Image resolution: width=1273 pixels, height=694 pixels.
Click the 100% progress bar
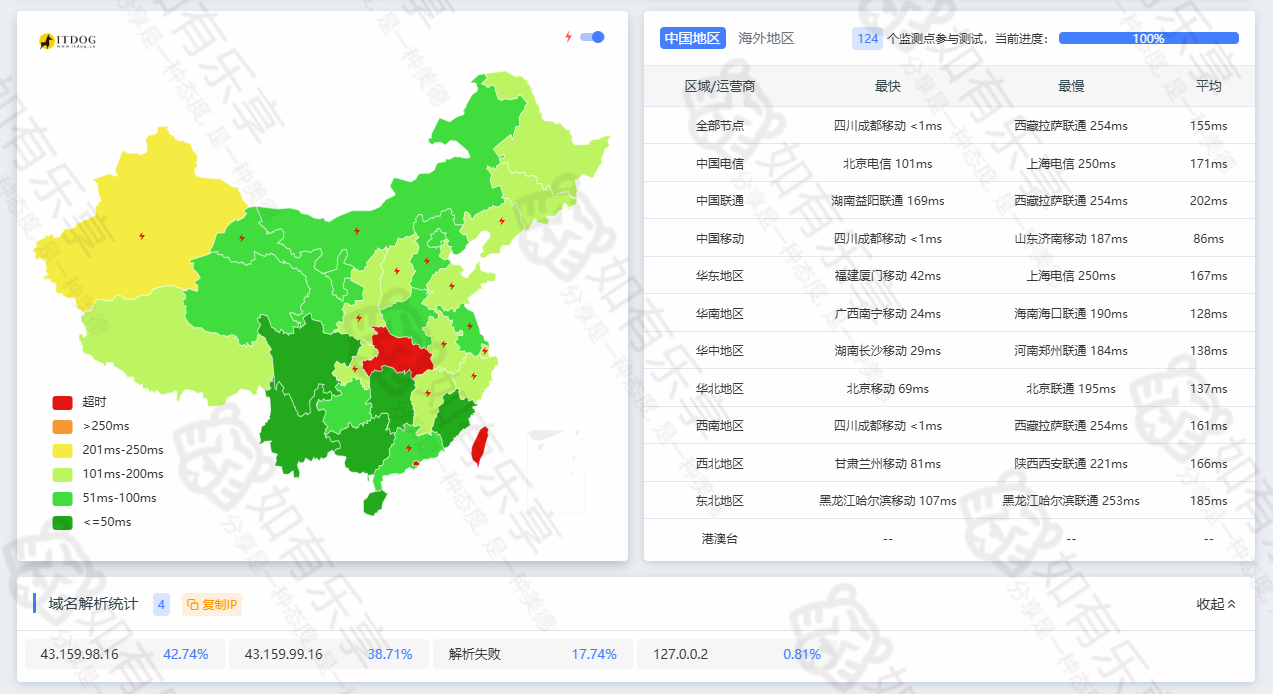(1148, 39)
